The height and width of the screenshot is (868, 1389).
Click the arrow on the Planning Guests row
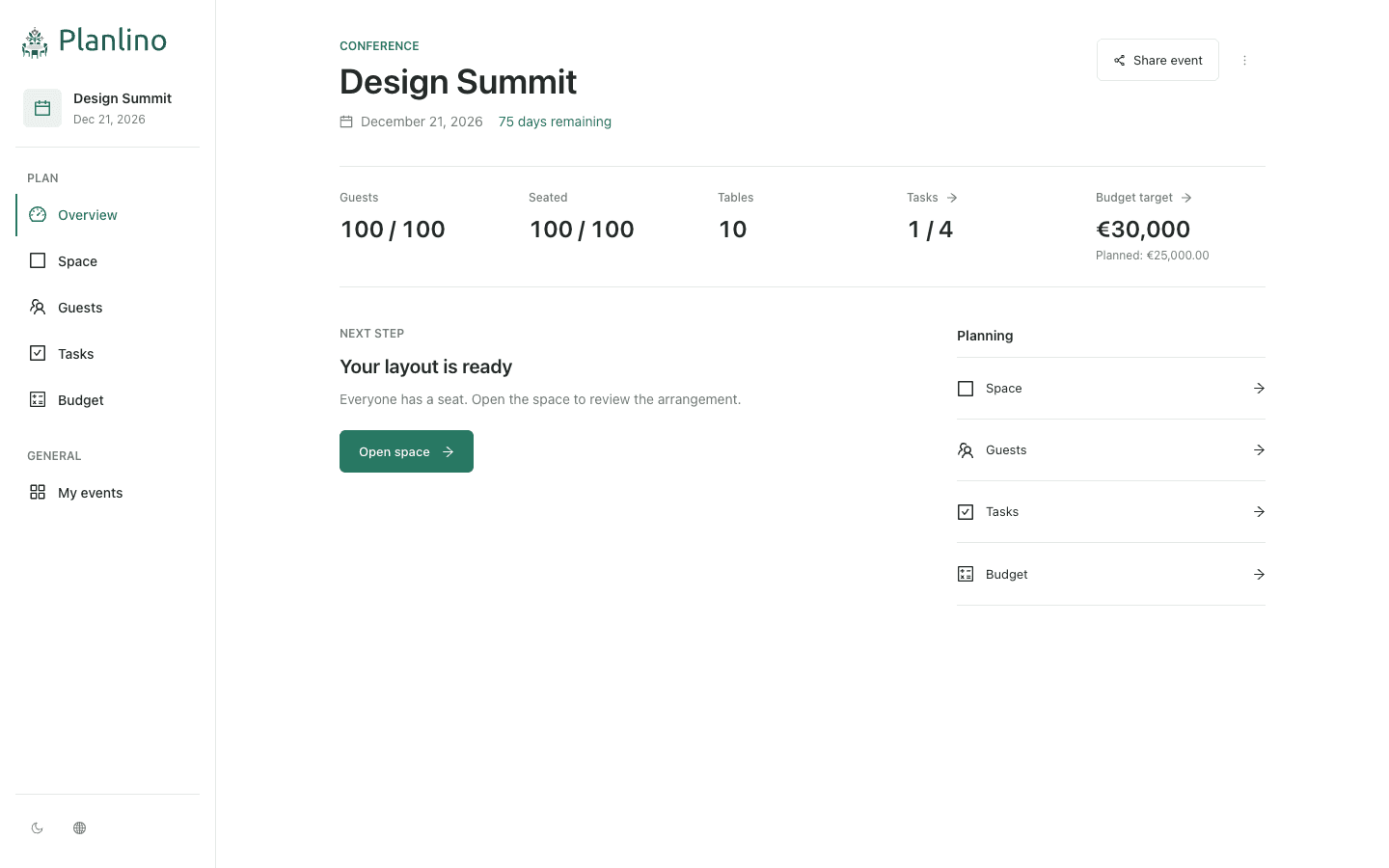[1259, 450]
